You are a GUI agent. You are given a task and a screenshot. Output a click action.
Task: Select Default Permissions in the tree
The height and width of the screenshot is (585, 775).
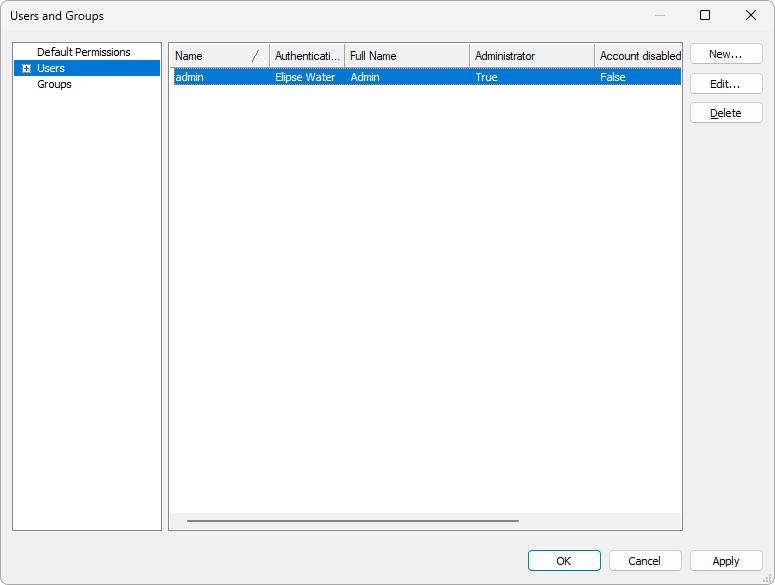[83, 52]
